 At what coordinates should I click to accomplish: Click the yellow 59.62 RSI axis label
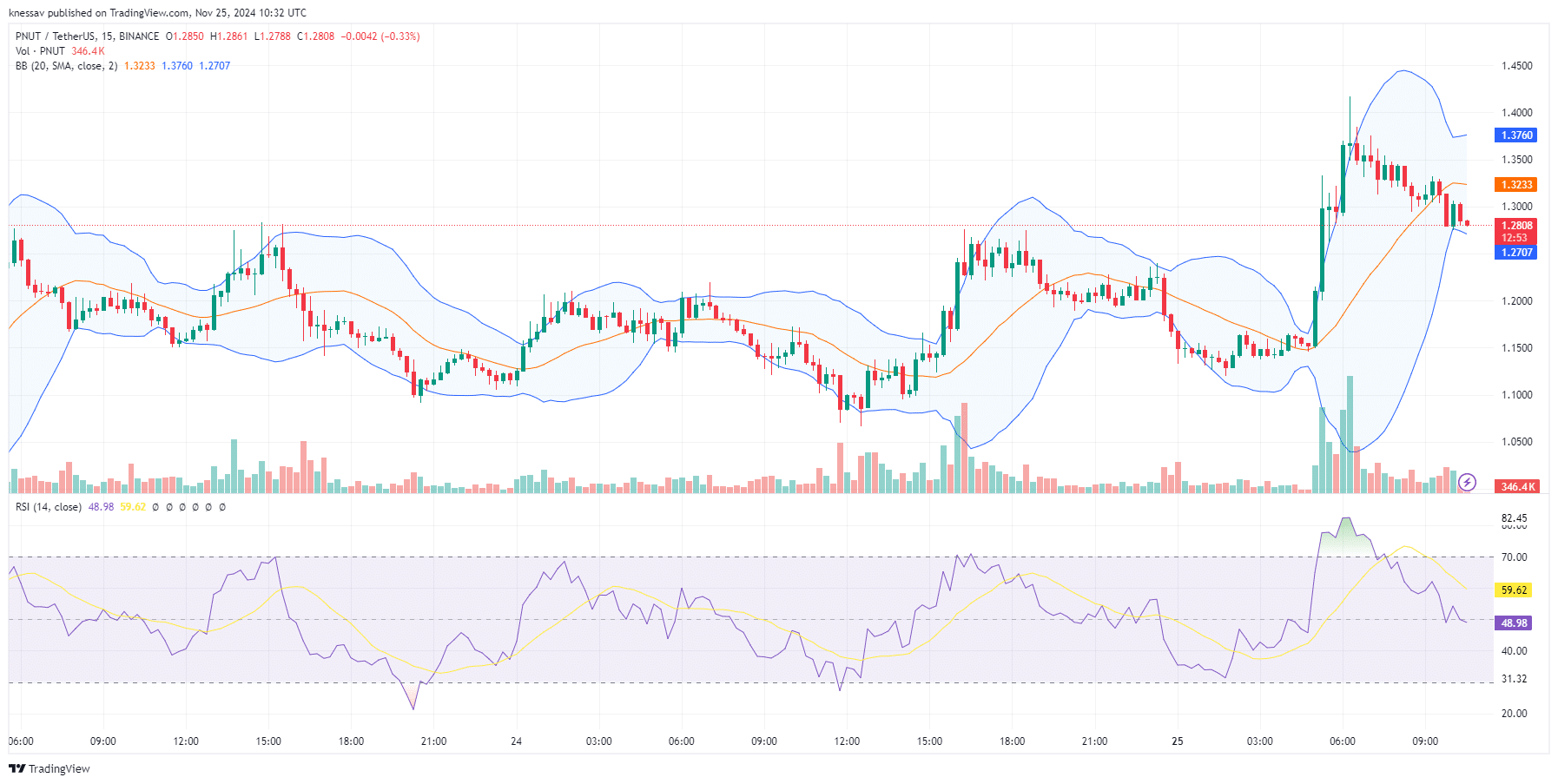click(x=1515, y=590)
